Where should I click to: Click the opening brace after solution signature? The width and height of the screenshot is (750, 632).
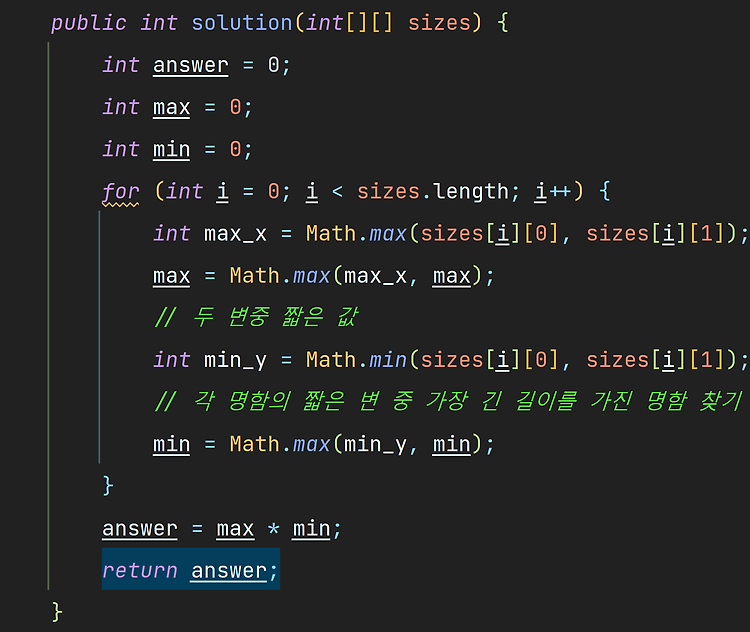click(x=503, y=23)
